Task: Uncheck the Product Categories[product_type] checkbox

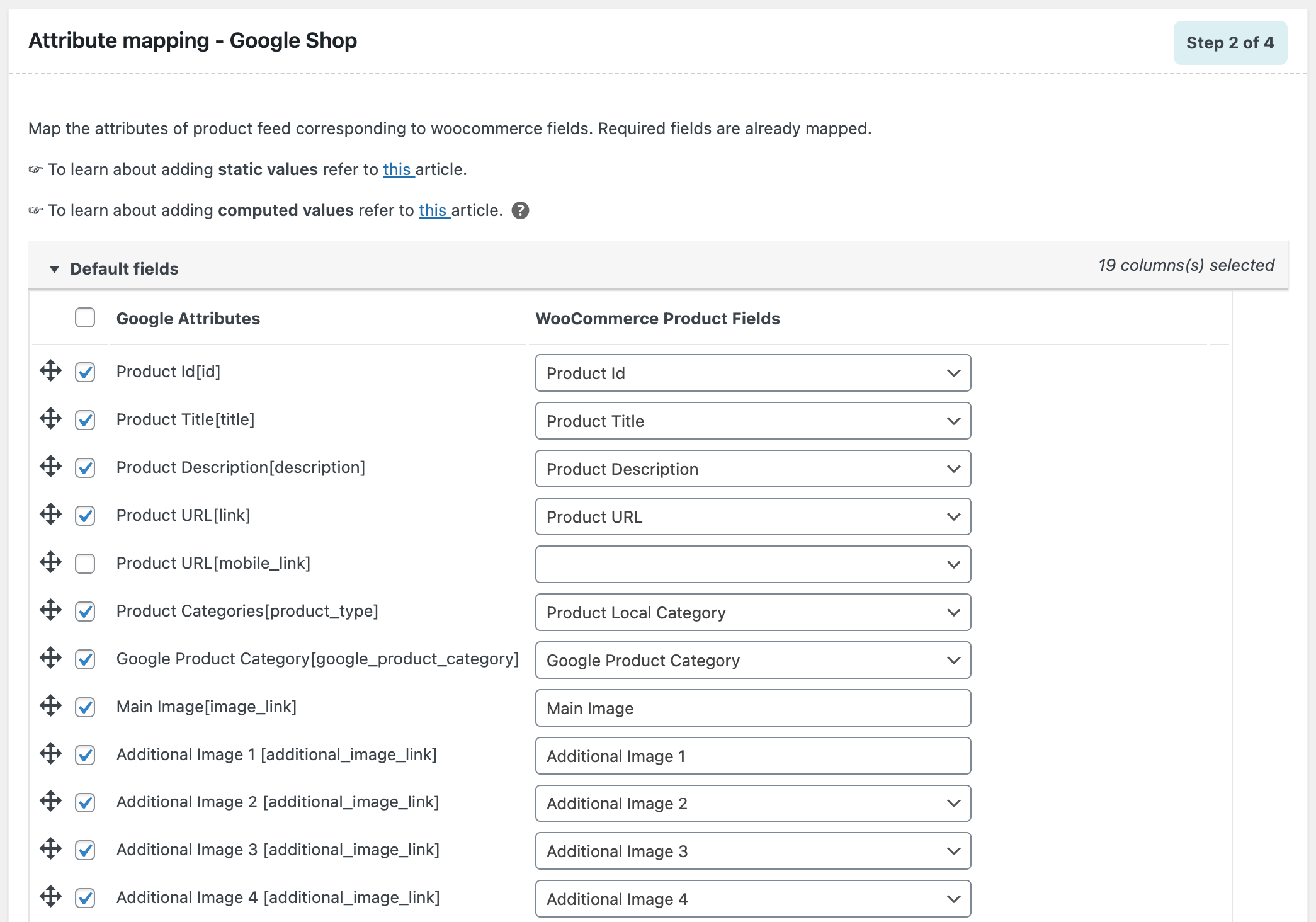Action: 84,611
